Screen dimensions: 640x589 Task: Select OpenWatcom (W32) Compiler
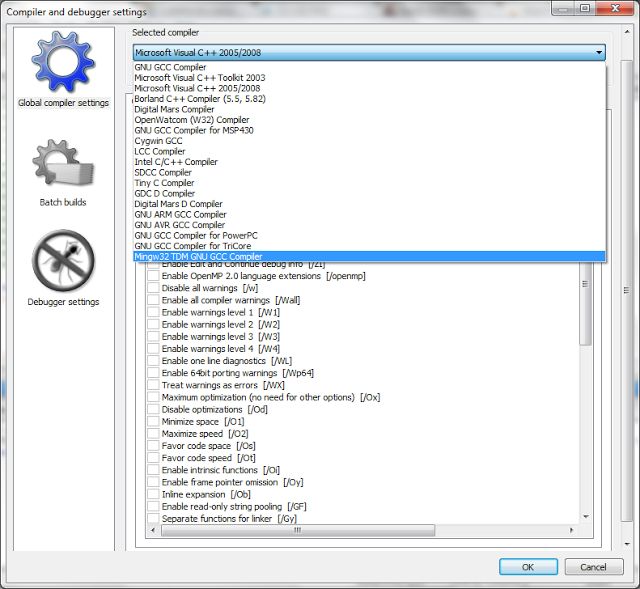369,120
